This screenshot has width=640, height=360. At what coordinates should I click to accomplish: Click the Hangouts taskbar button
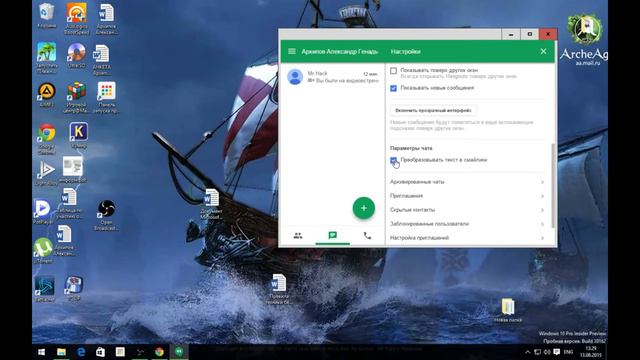(179, 352)
